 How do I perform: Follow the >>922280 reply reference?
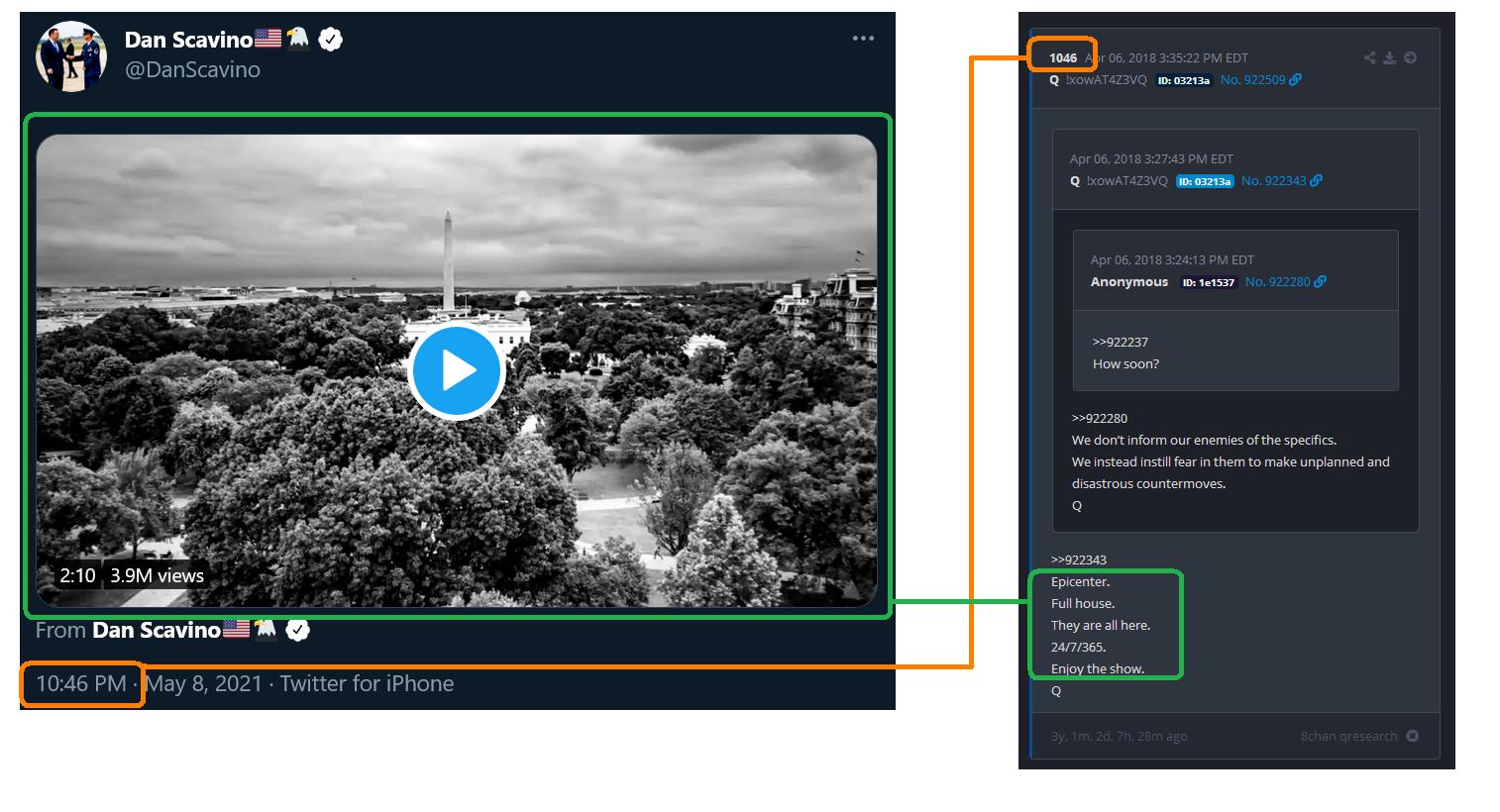(1100, 418)
